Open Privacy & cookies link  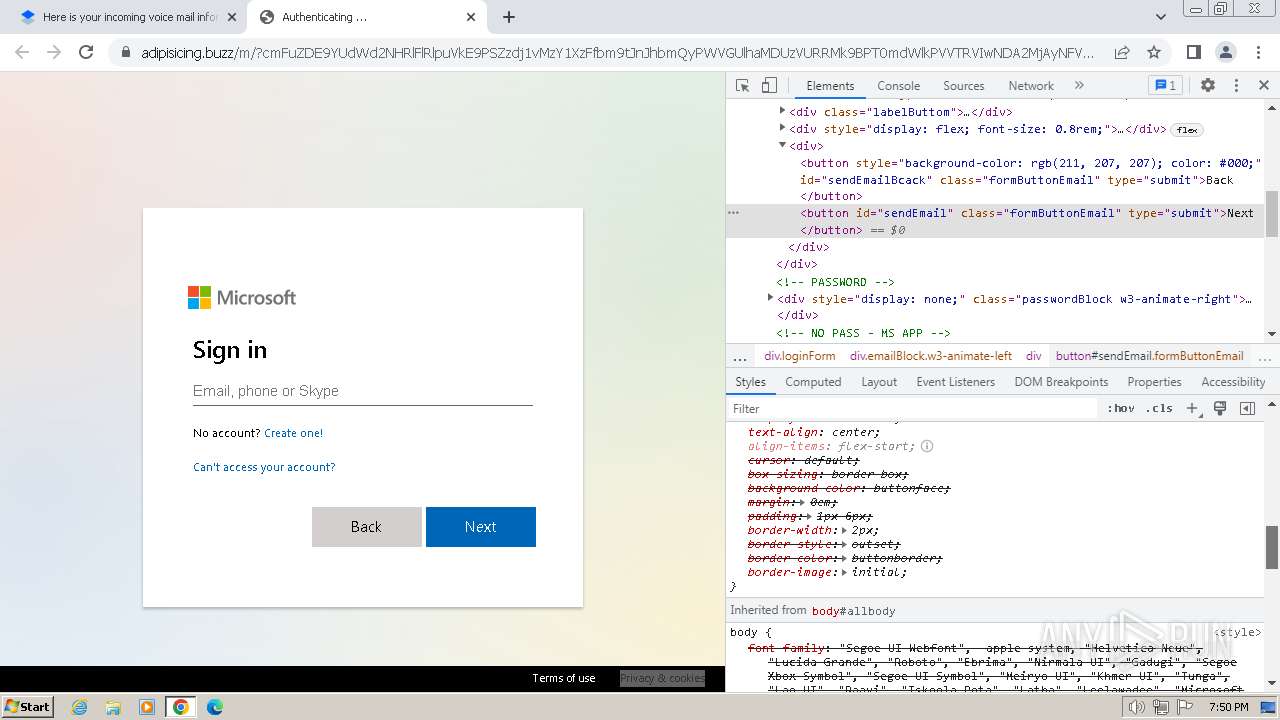point(662,678)
